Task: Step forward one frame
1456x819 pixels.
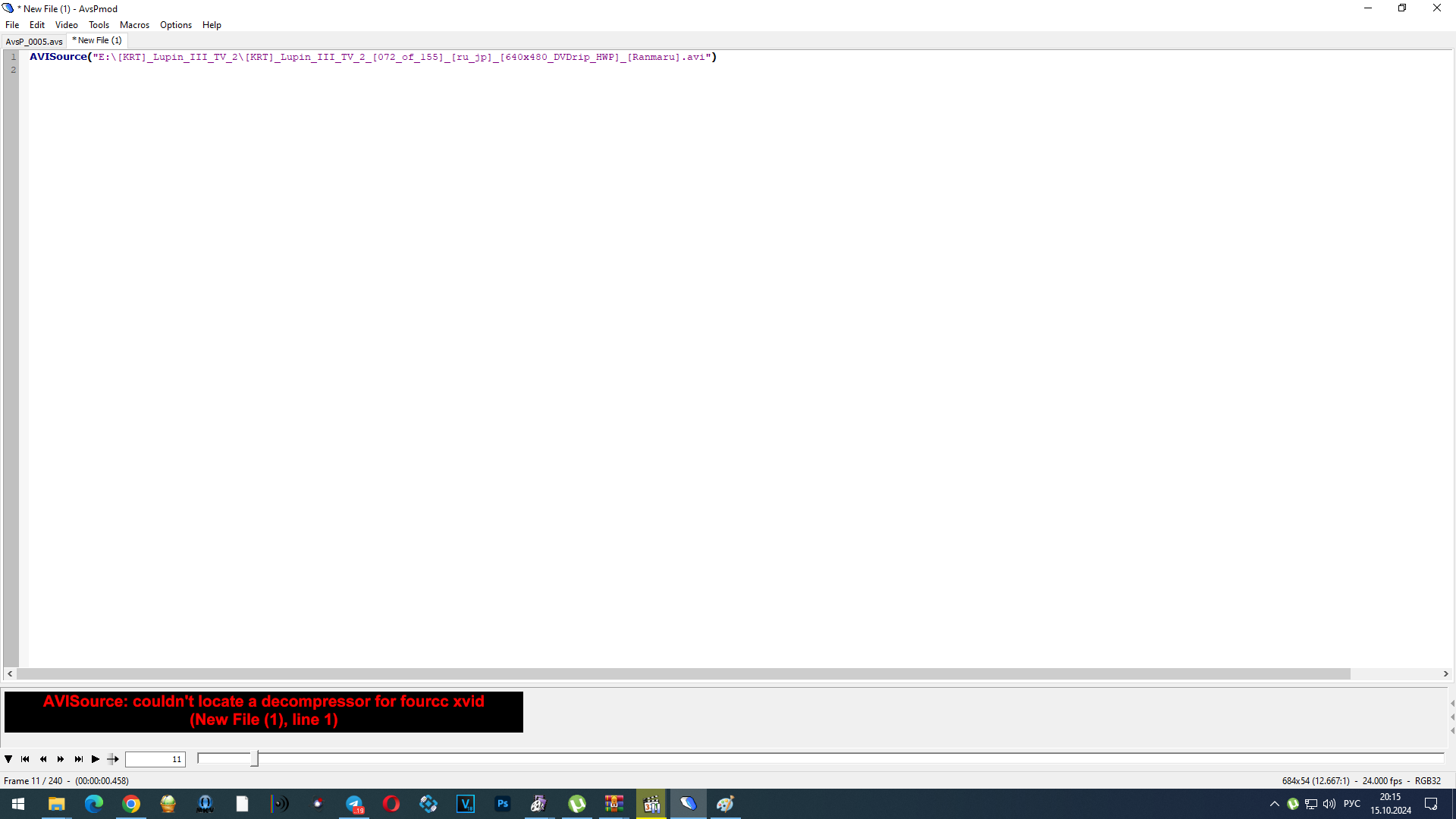Action: [61, 759]
